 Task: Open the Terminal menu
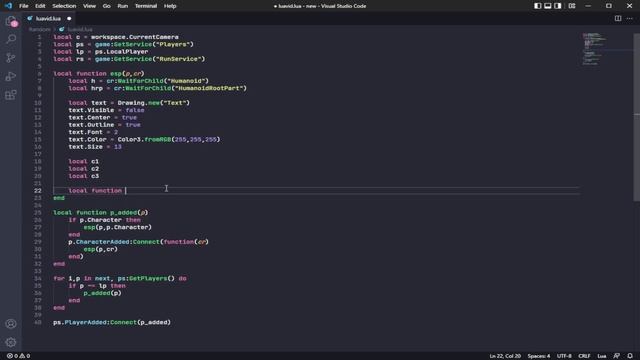(146, 6)
